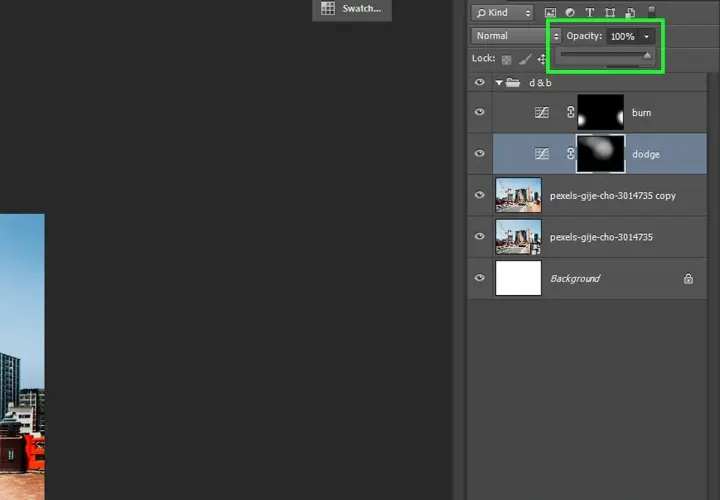This screenshot has height=500, width=720.
Task: Hide the d & b group
Action: pos(479,82)
